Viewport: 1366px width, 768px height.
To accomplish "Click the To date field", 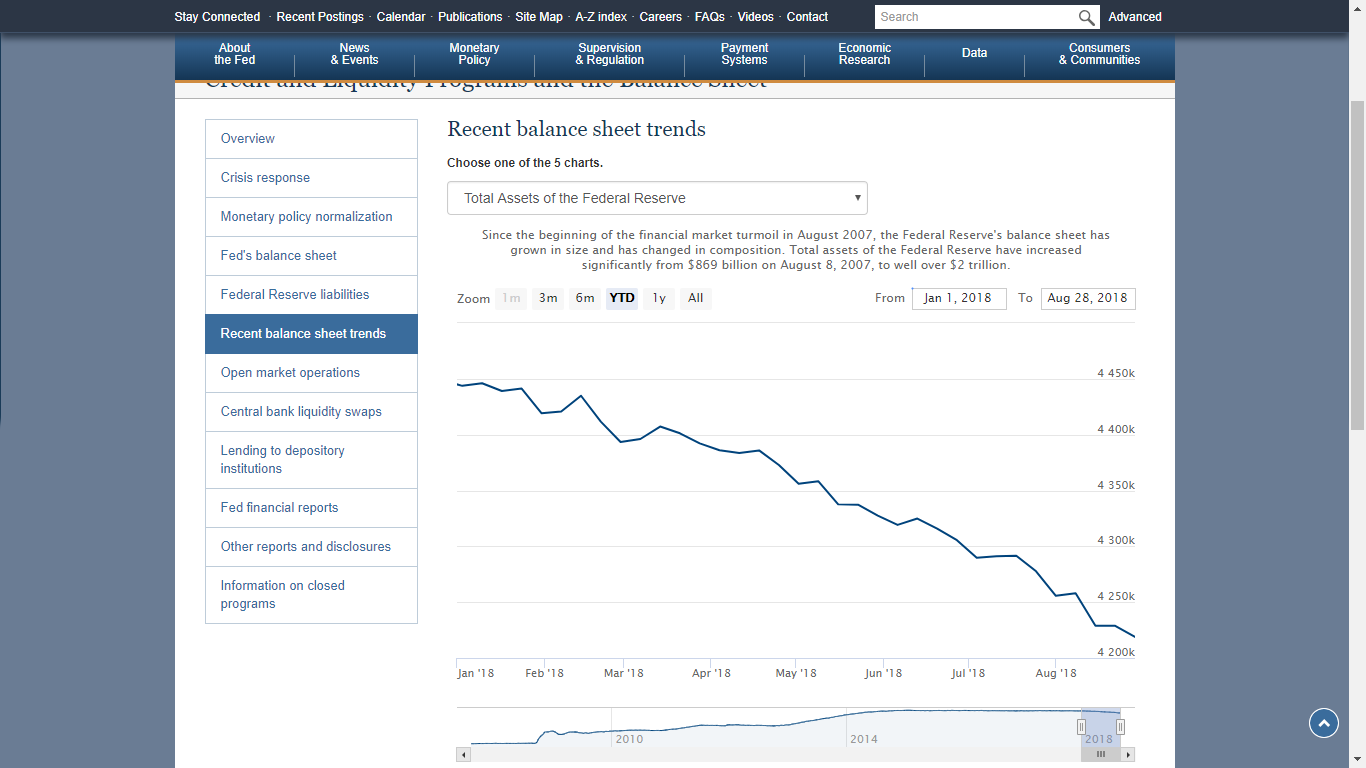I will point(1087,298).
